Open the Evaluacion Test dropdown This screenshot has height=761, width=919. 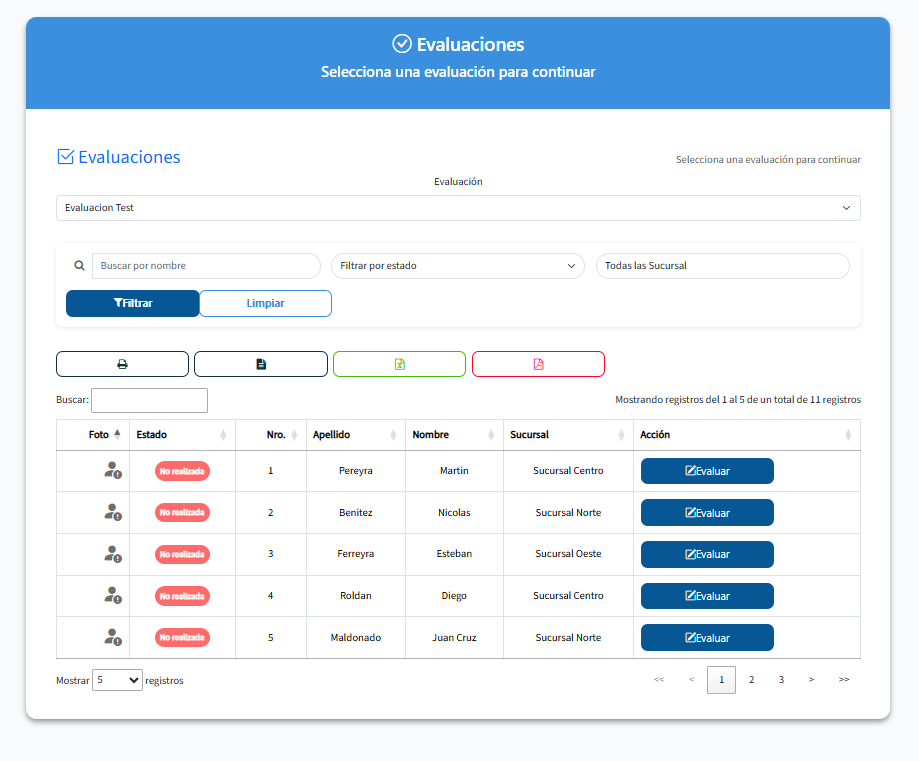coord(458,208)
